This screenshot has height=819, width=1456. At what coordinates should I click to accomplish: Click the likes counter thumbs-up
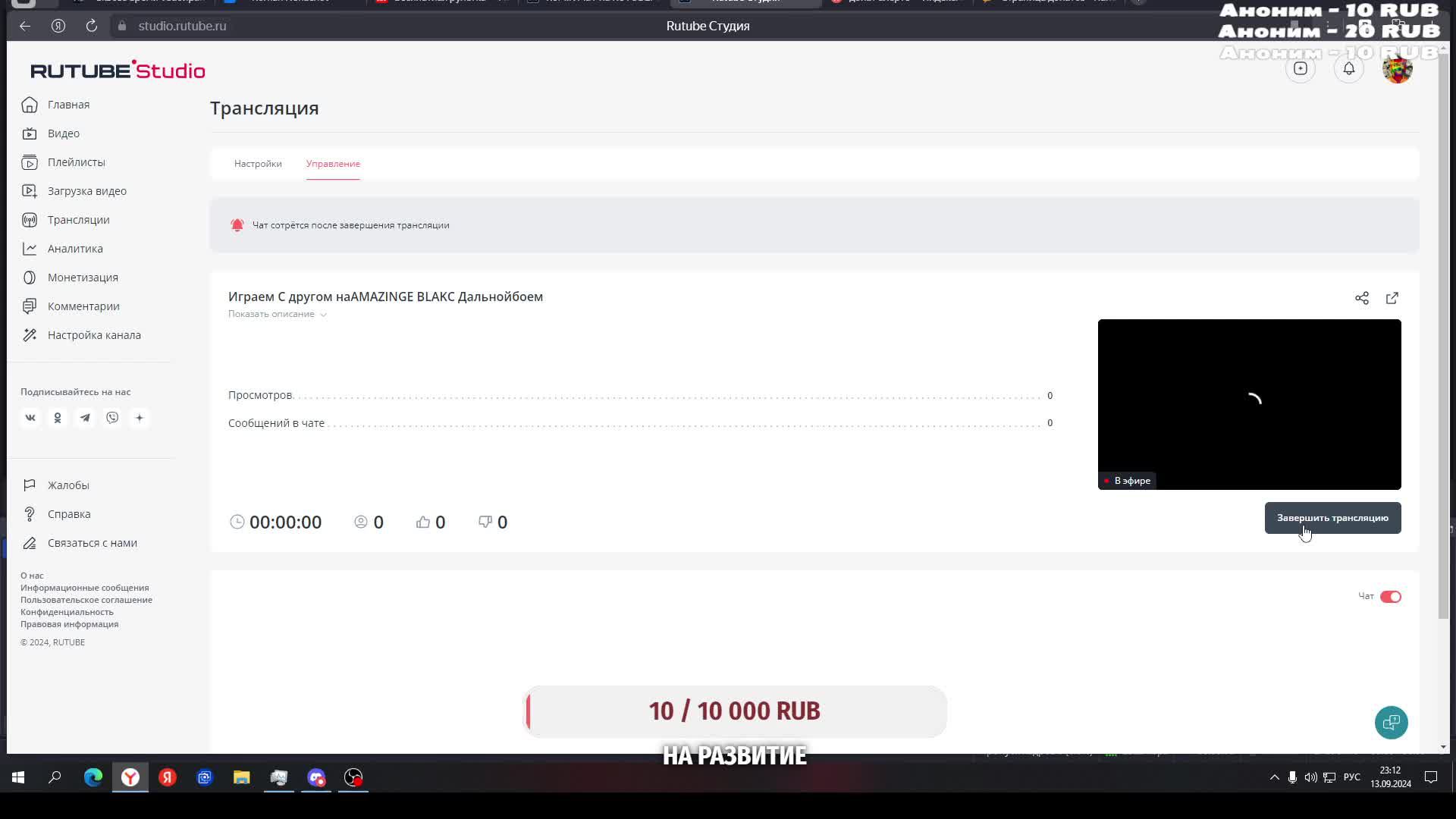[x=423, y=522]
